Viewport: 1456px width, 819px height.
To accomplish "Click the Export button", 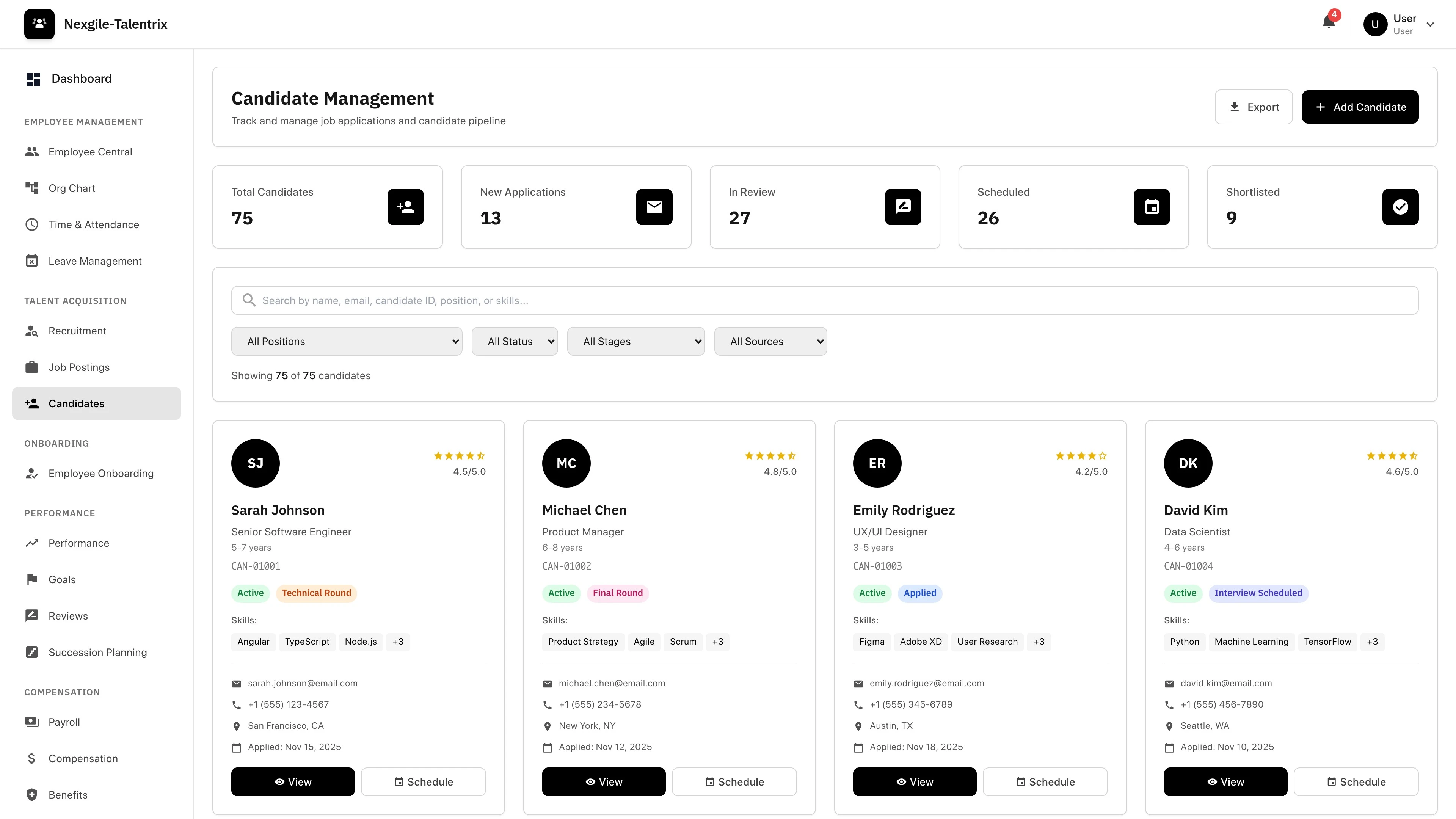I will coord(1254,107).
